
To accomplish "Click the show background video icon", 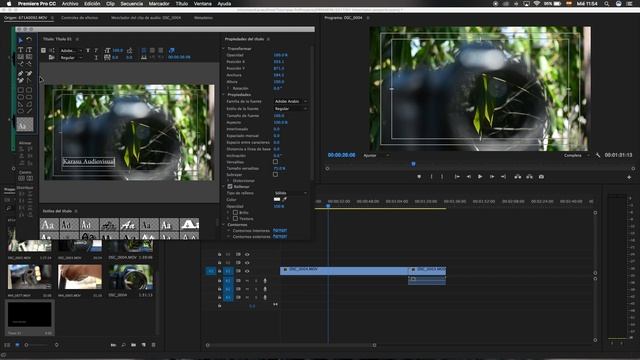I will click(172, 51).
